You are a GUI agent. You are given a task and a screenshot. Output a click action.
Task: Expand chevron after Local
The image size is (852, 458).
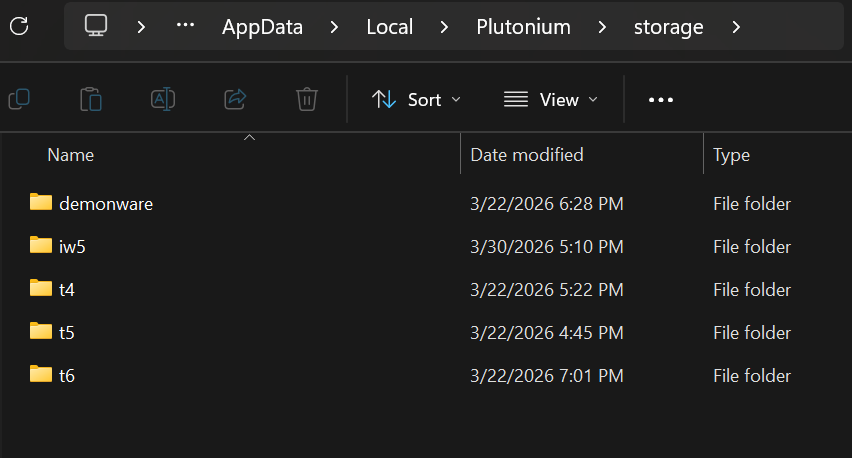444,27
